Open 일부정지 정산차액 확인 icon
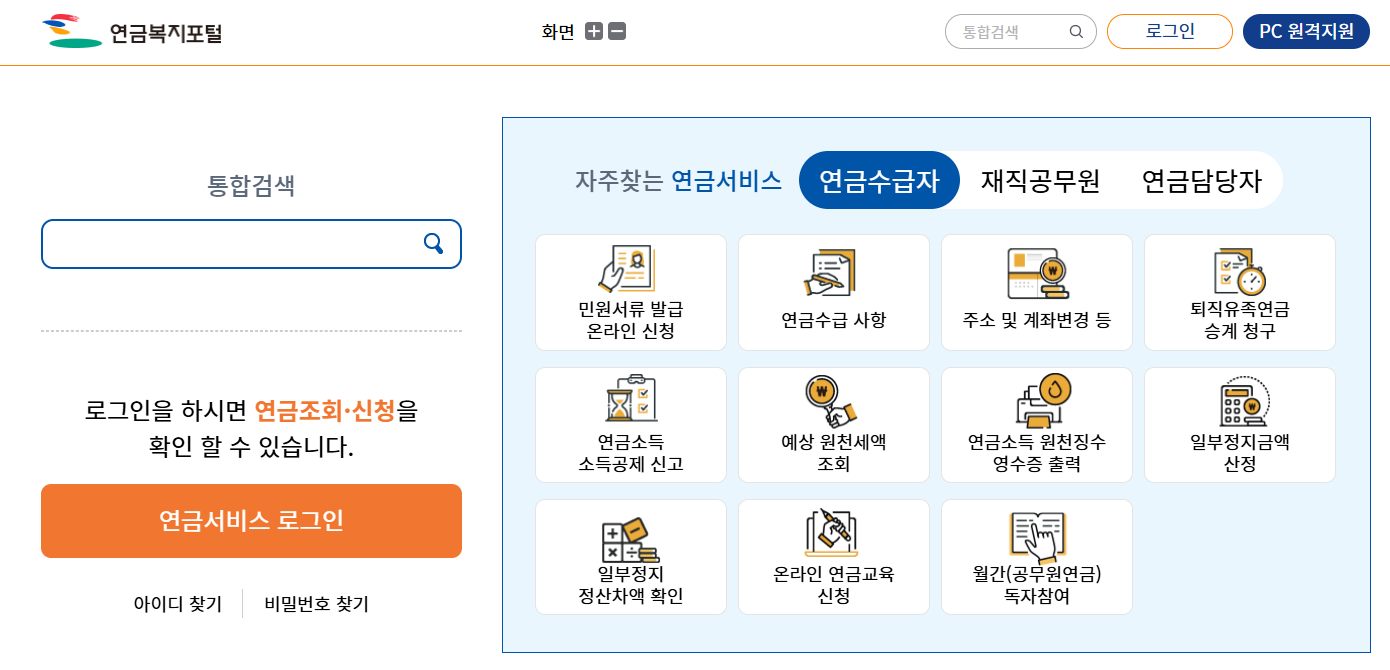The image size is (1390, 670). pyautogui.click(x=630, y=540)
